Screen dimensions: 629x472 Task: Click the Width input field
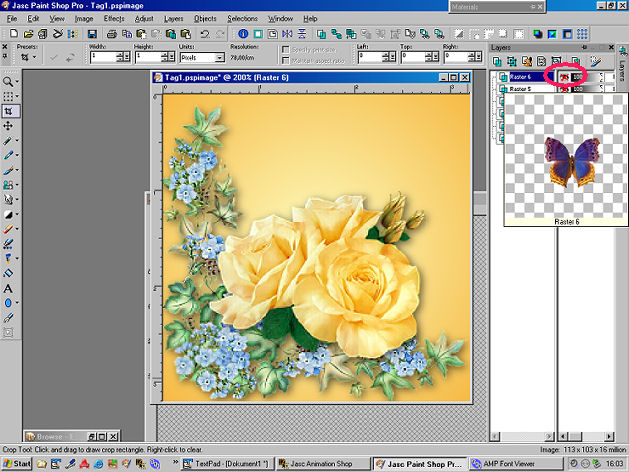coord(103,57)
